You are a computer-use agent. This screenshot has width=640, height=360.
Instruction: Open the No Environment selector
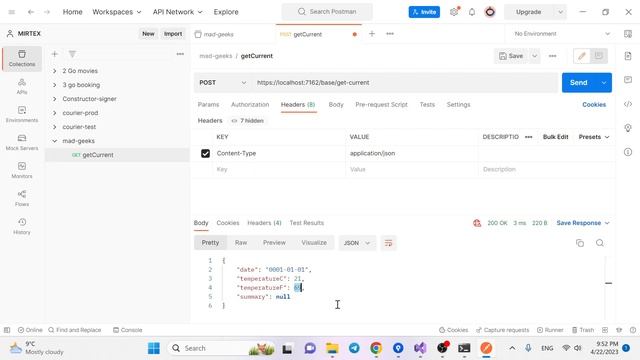[x=562, y=34]
